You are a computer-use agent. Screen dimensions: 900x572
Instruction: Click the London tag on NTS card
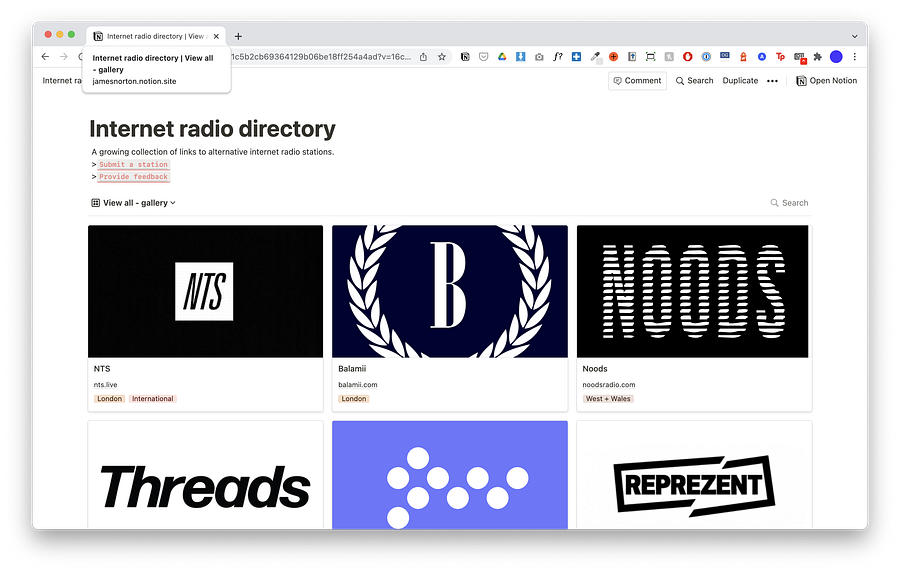tap(109, 399)
